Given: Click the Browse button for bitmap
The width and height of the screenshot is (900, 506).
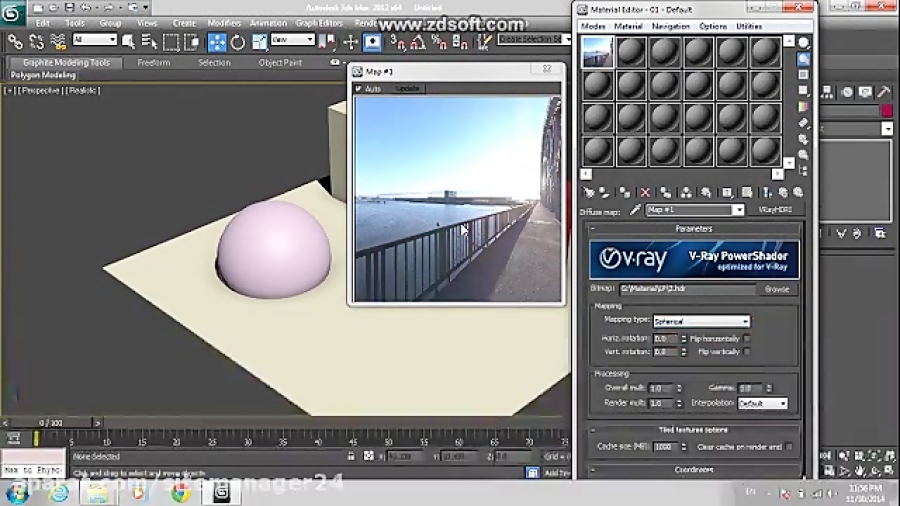Looking at the screenshot, I should [777, 289].
